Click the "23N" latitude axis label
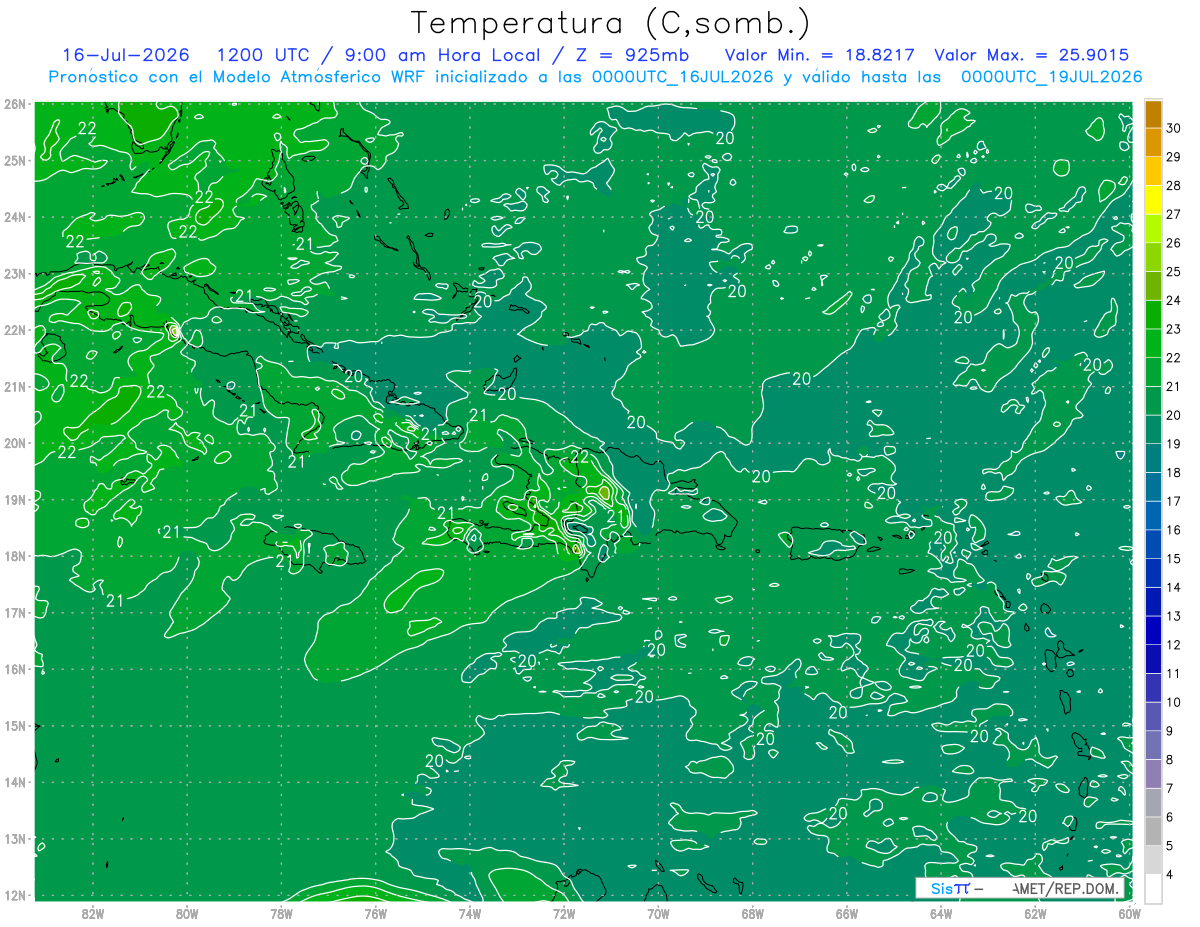The height and width of the screenshot is (927, 1200). point(15,273)
